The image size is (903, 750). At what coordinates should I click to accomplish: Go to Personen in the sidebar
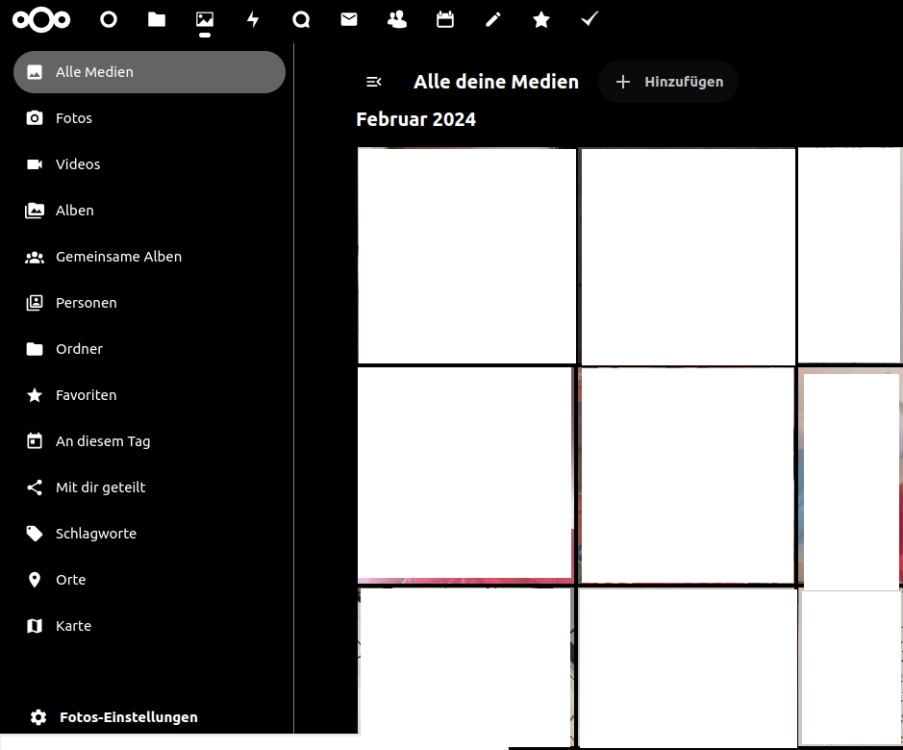click(x=149, y=302)
